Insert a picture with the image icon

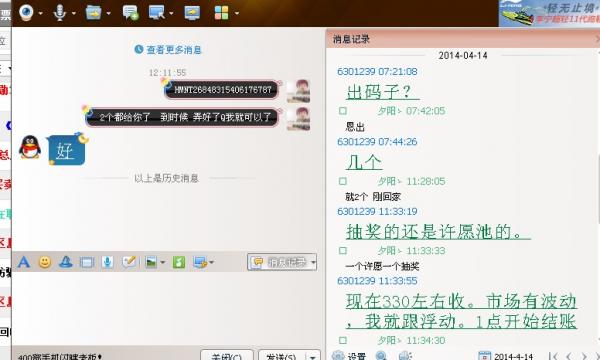151,262
